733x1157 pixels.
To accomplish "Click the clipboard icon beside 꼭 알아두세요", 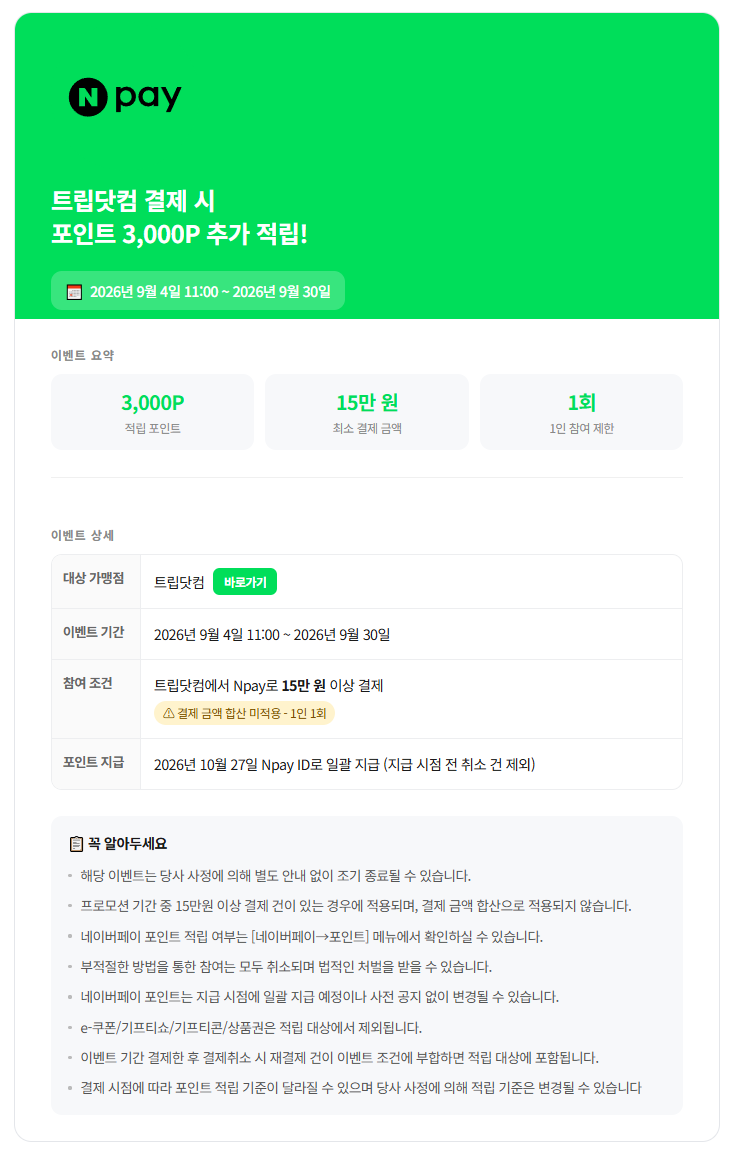I will tap(76, 843).
